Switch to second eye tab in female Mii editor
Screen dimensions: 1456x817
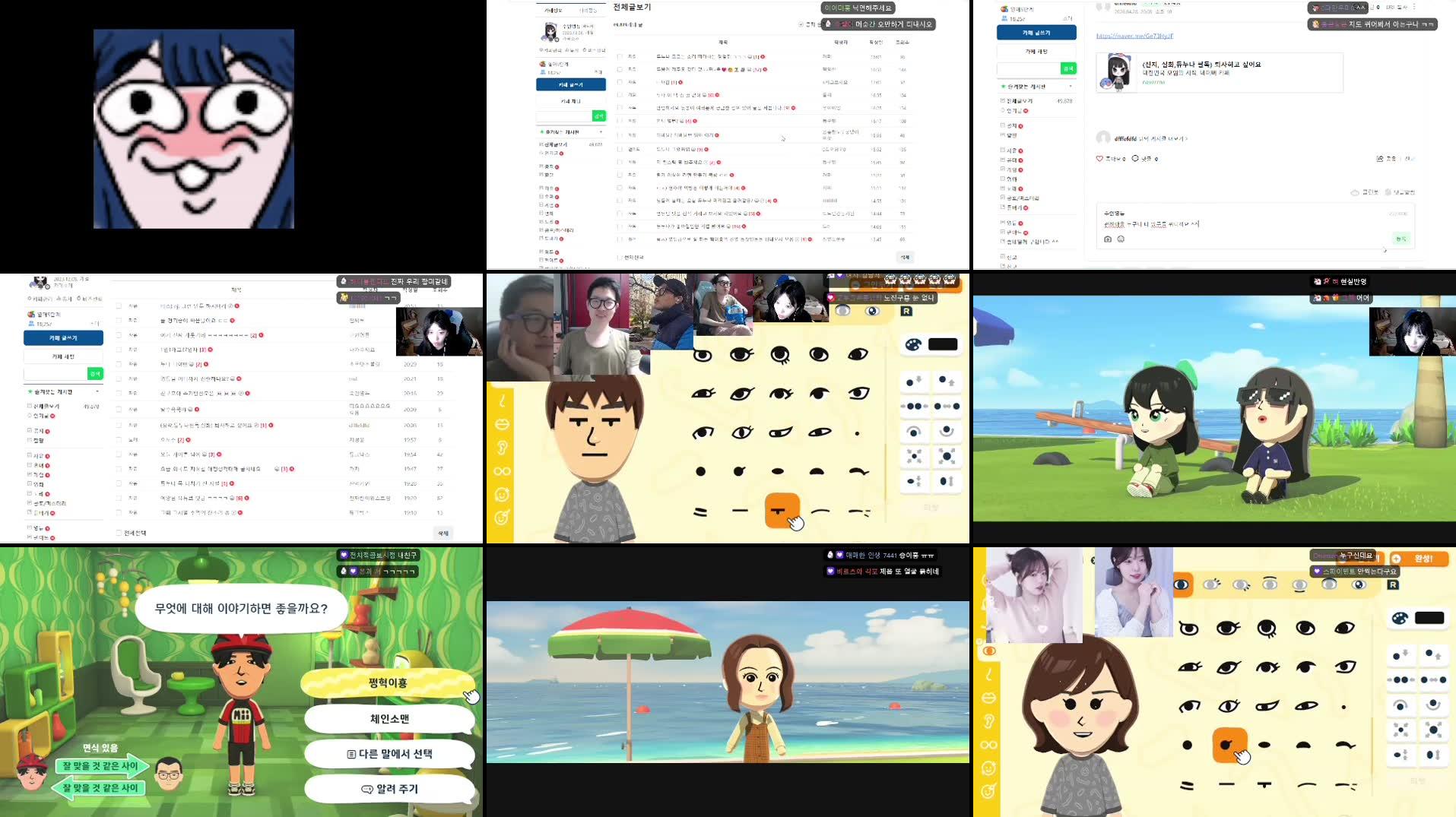(1211, 584)
